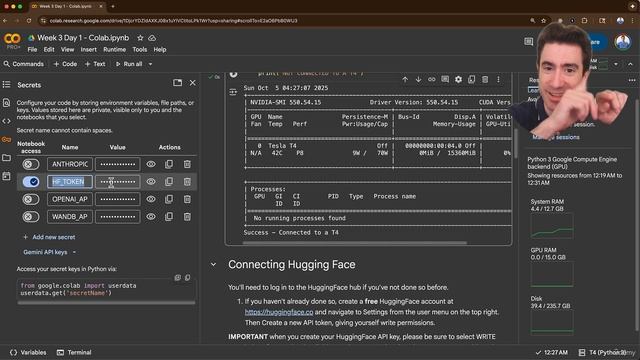Viewport: 640px width, 360px height.
Task: Delete the WANDB_AP secret
Action: 187,217
